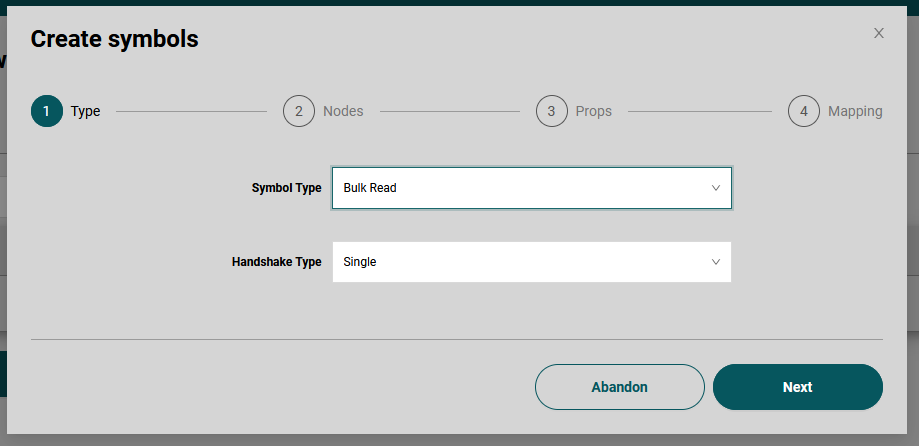Select the Type step label
The image size is (919, 446).
pos(86,111)
